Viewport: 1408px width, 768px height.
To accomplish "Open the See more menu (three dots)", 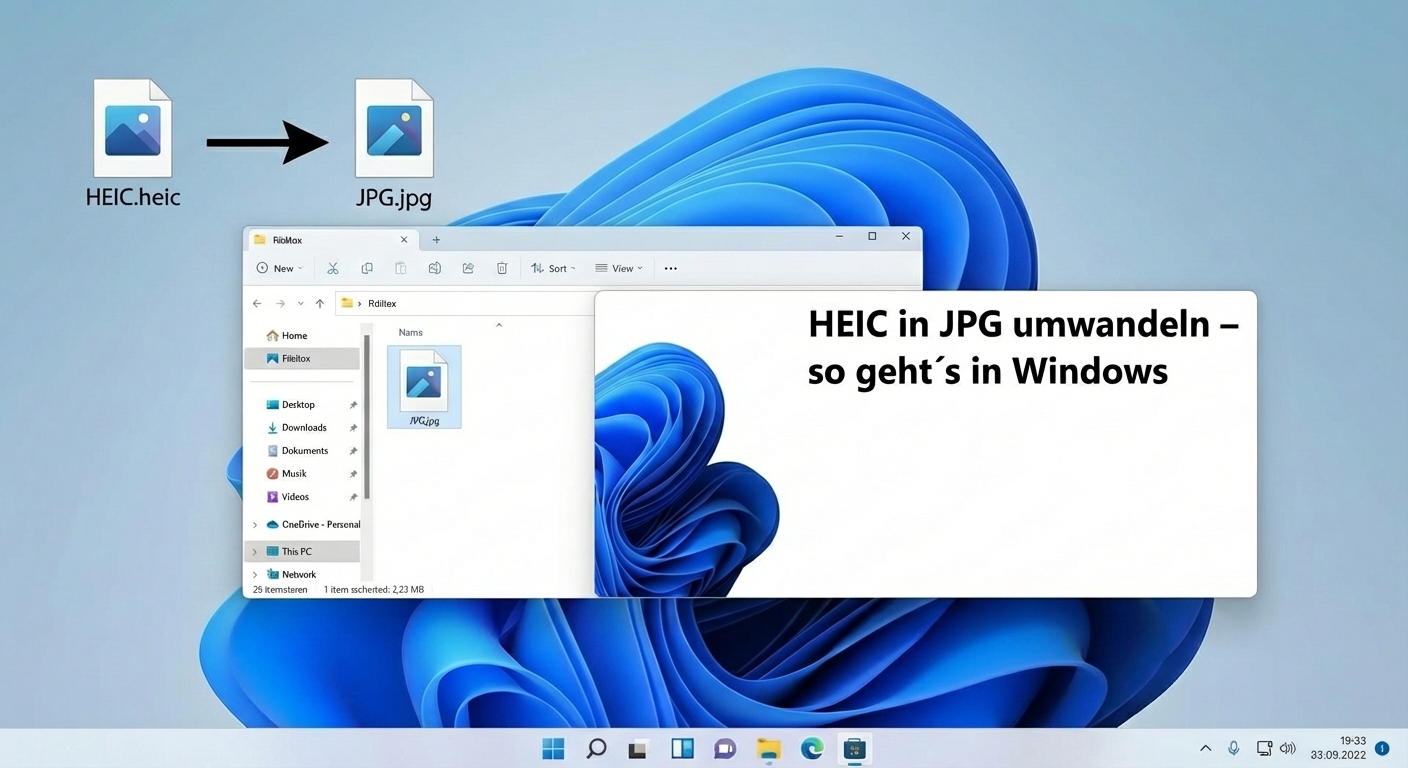I will tap(670, 268).
